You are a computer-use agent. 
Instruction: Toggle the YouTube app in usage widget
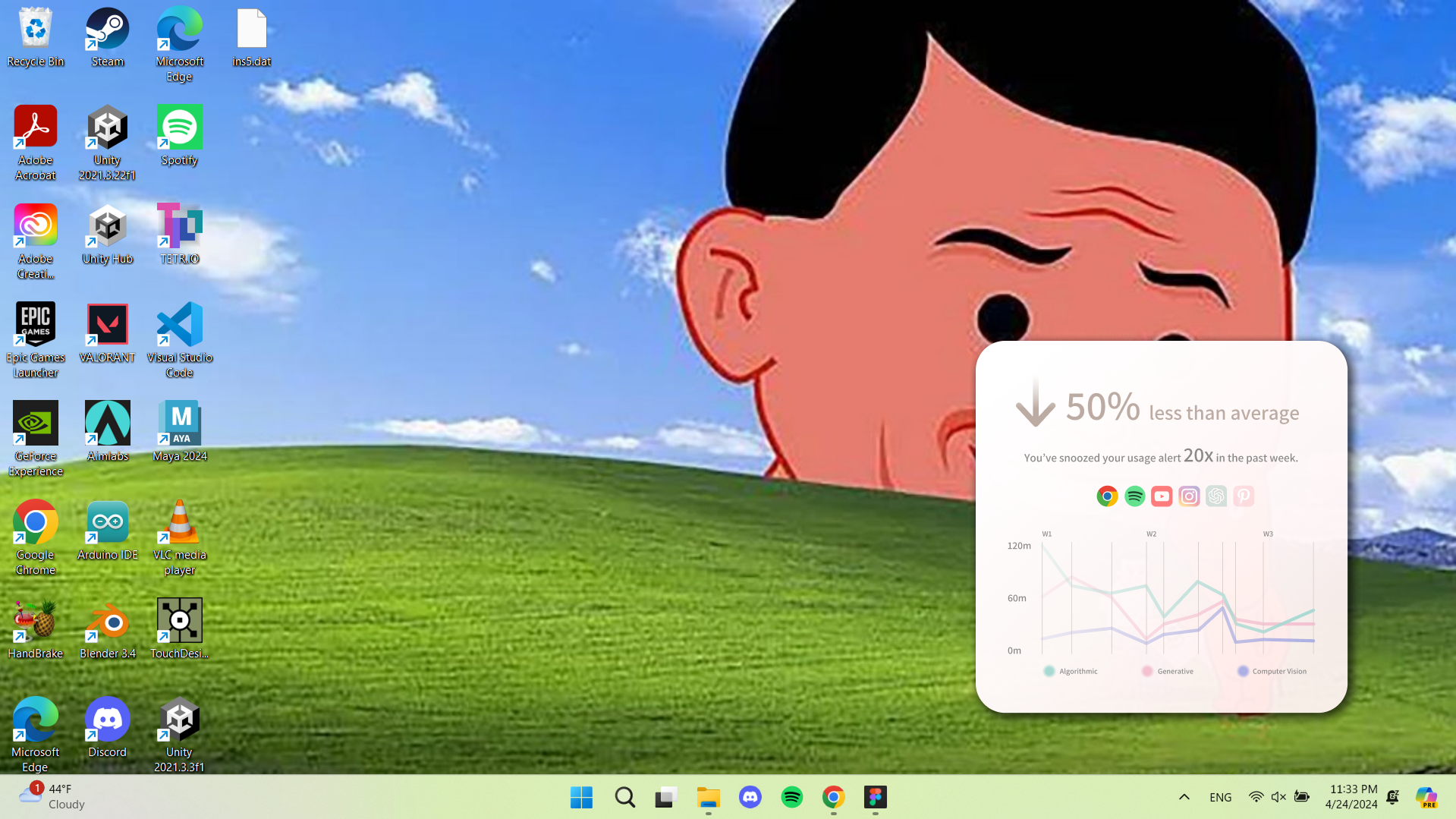(x=1161, y=496)
